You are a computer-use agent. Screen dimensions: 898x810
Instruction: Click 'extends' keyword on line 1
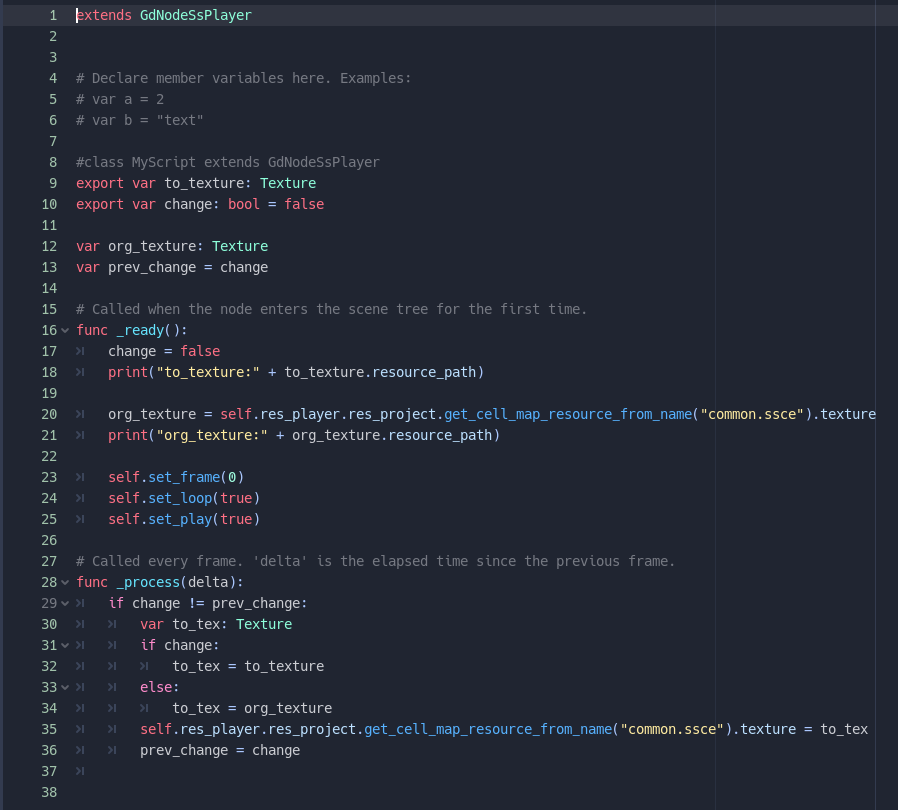[x=104, y=15]
